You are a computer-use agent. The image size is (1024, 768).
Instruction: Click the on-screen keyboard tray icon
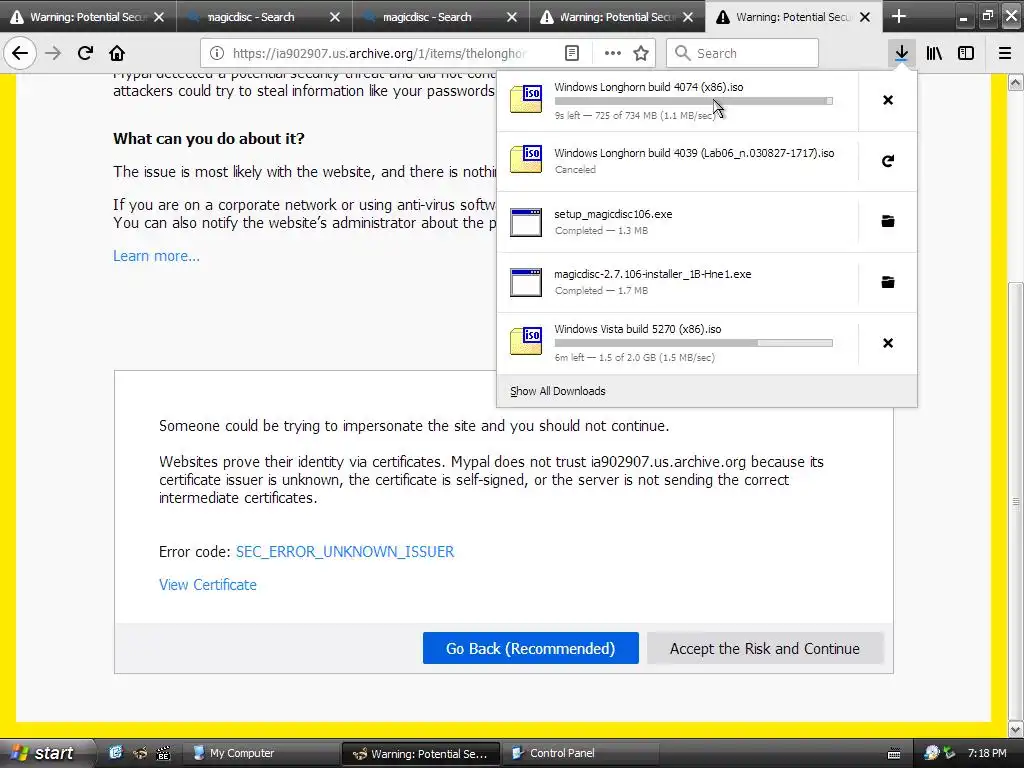(x=894, y=754)
